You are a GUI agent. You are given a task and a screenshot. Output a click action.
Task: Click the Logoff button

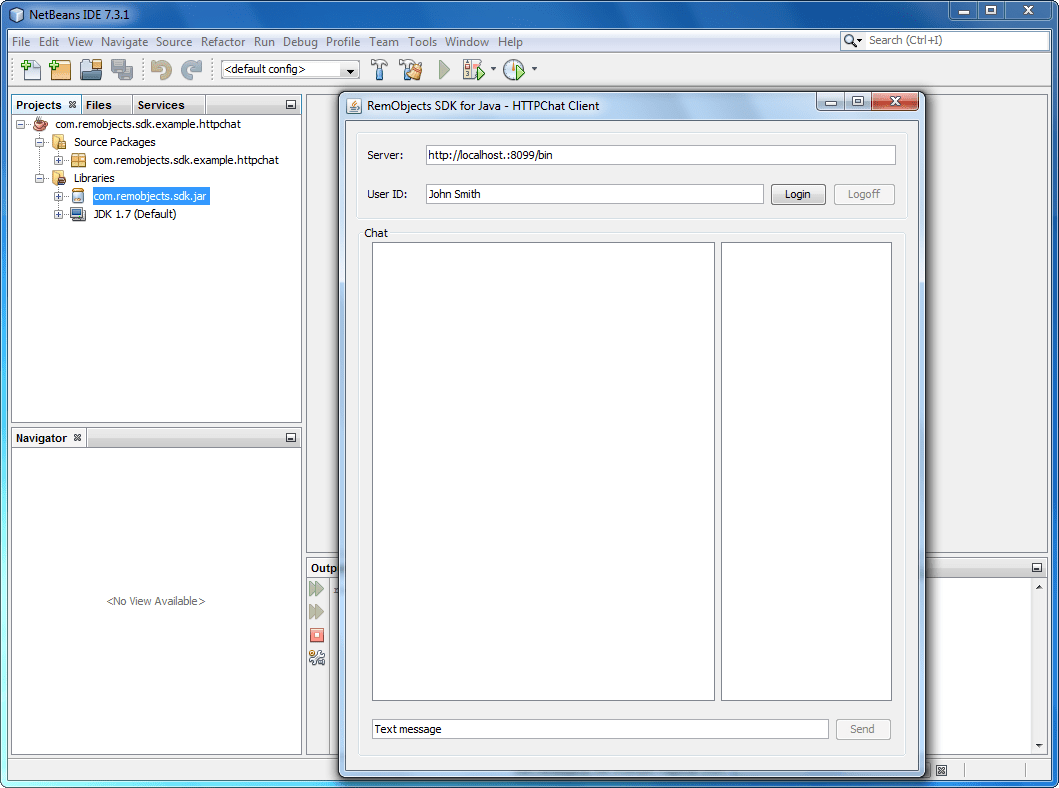[864, 194]
